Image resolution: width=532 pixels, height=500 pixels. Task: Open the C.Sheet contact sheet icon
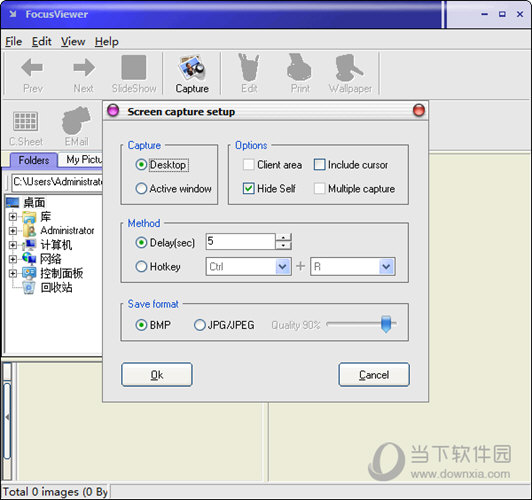[25, 121]
